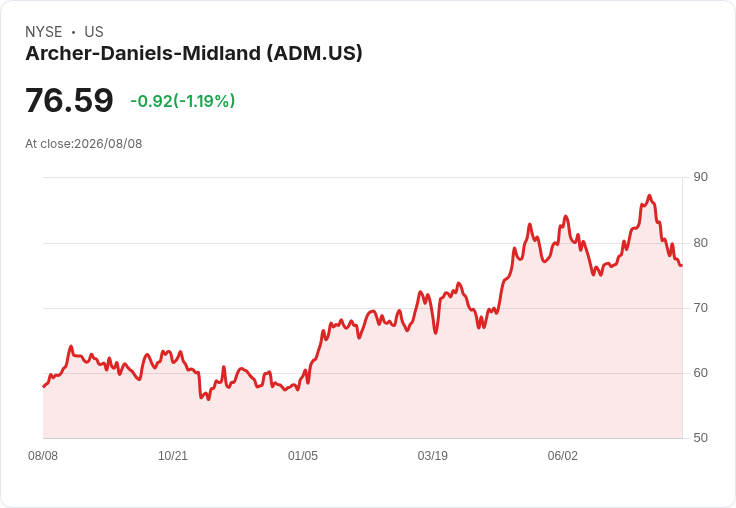Click the NYSE exchange label

pyautogui.click(x=44, y=32)
